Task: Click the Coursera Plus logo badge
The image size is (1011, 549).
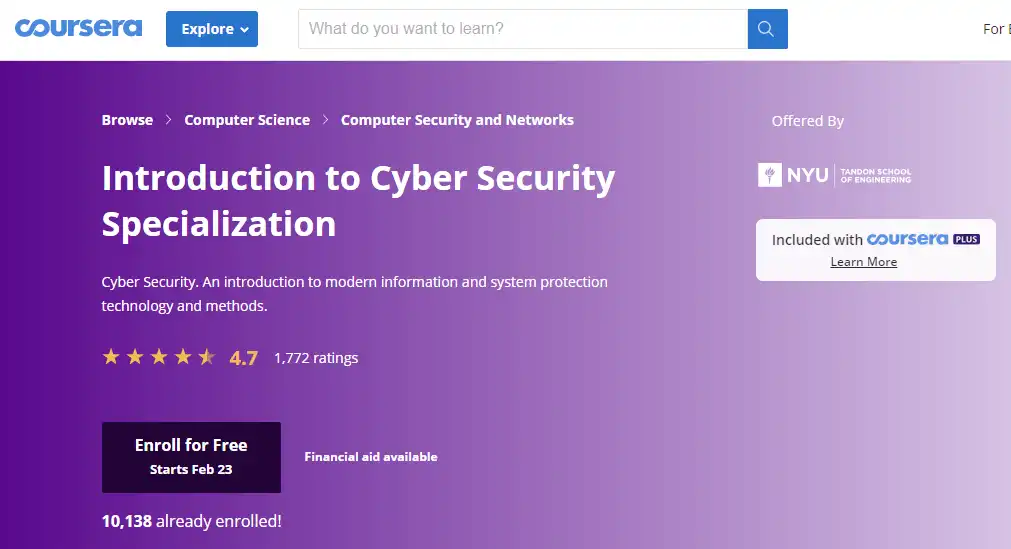Action: 923,239
